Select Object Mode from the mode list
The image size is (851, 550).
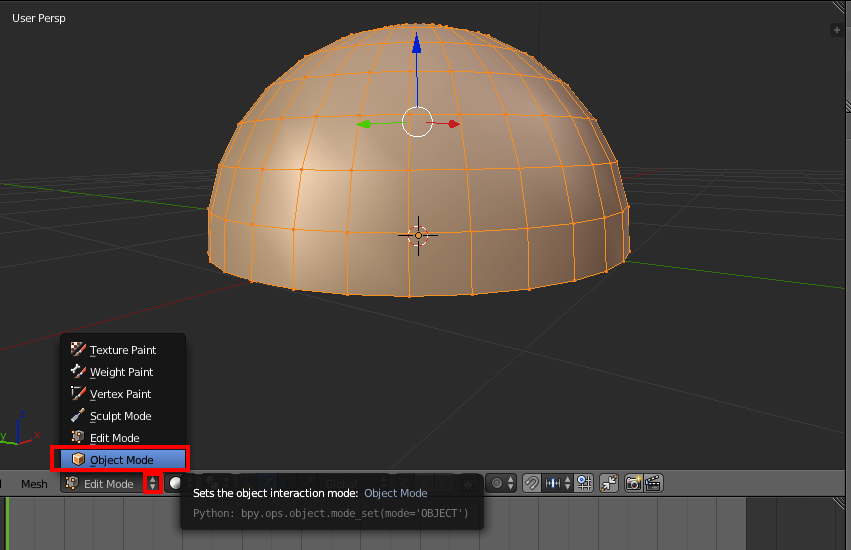click(x=123, y=460)
